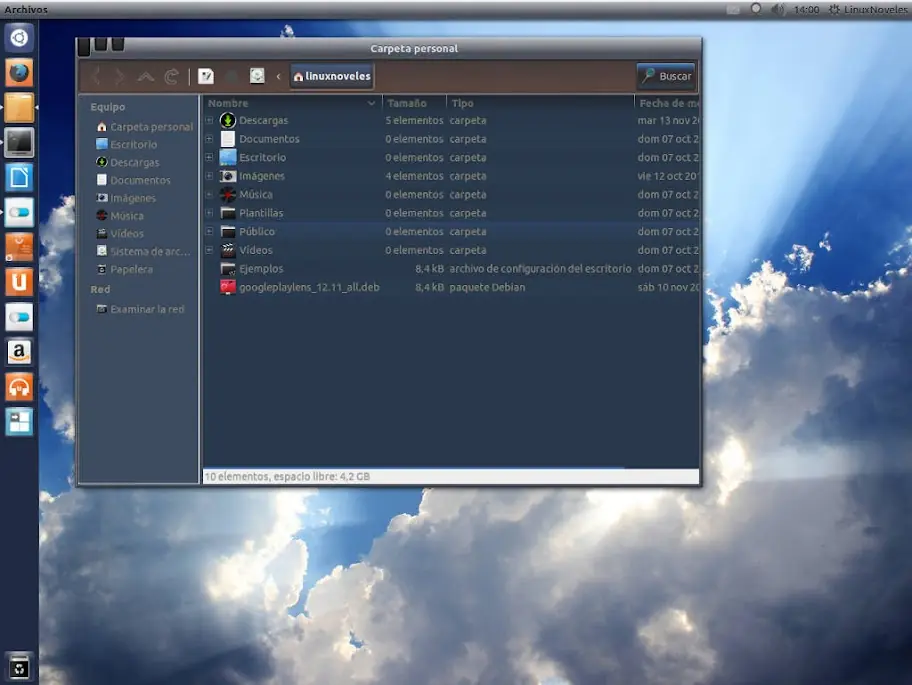Viewport: 912px width, 685px height.
Task: Open the sound volume indicator
Action: (x=778, y=9)
